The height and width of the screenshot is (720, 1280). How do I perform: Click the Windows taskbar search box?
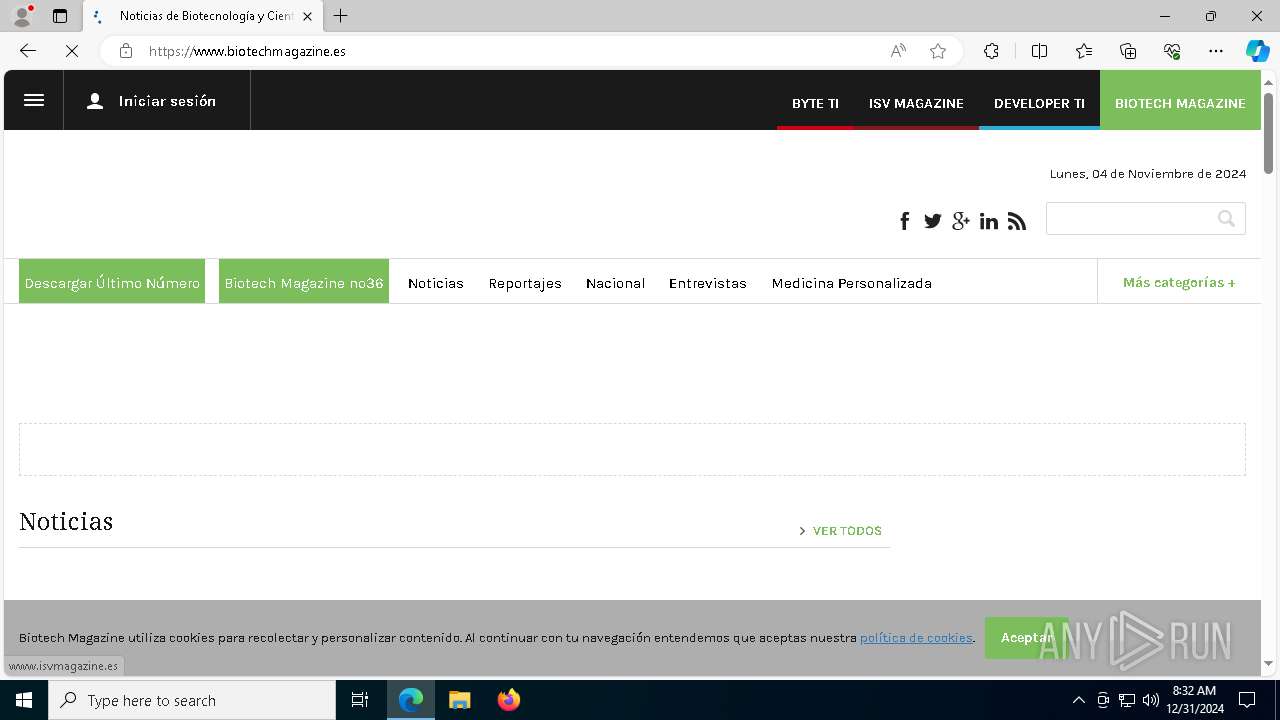coord(192,700)
